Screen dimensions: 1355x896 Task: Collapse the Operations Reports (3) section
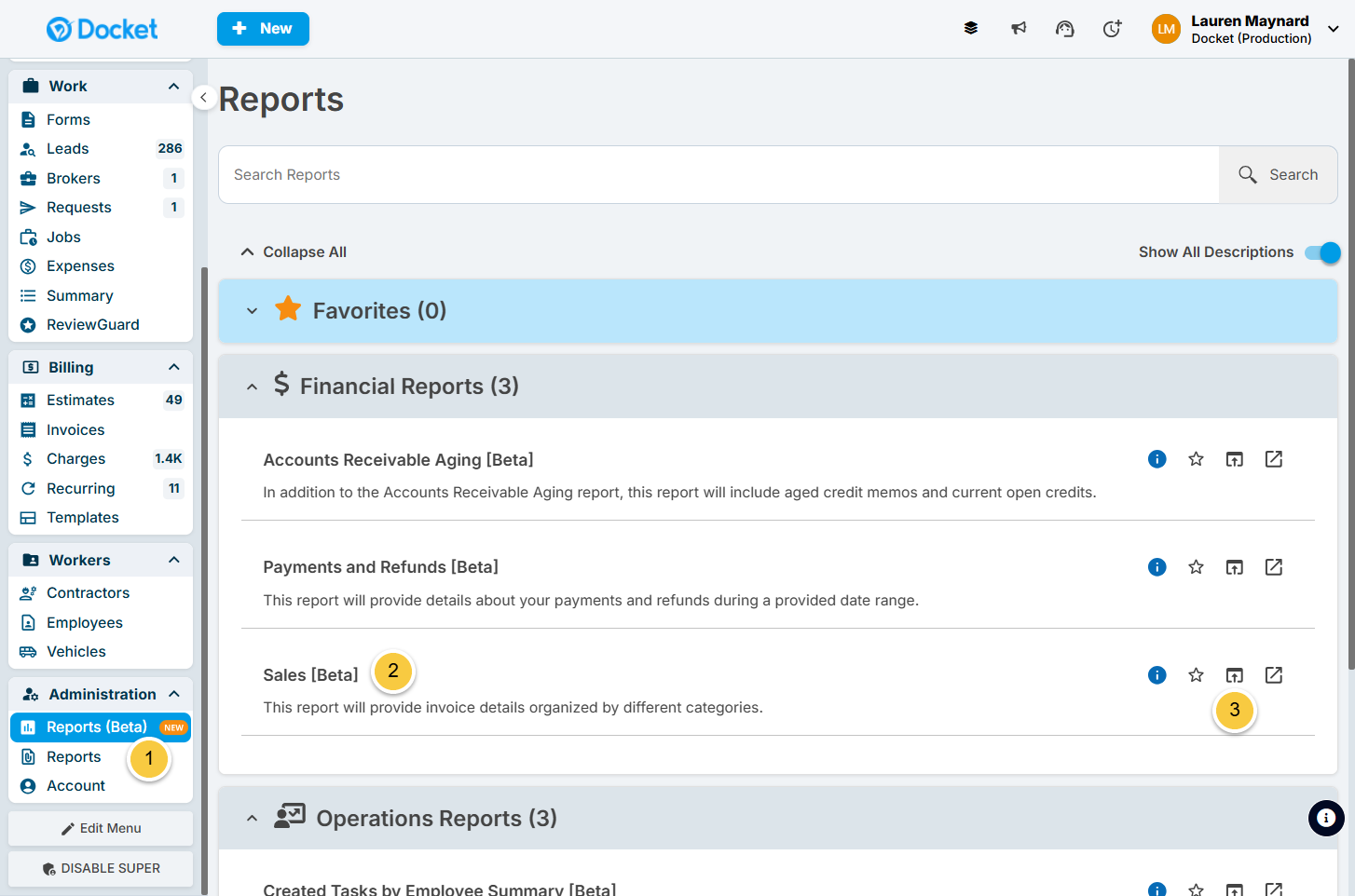[252, 819]
